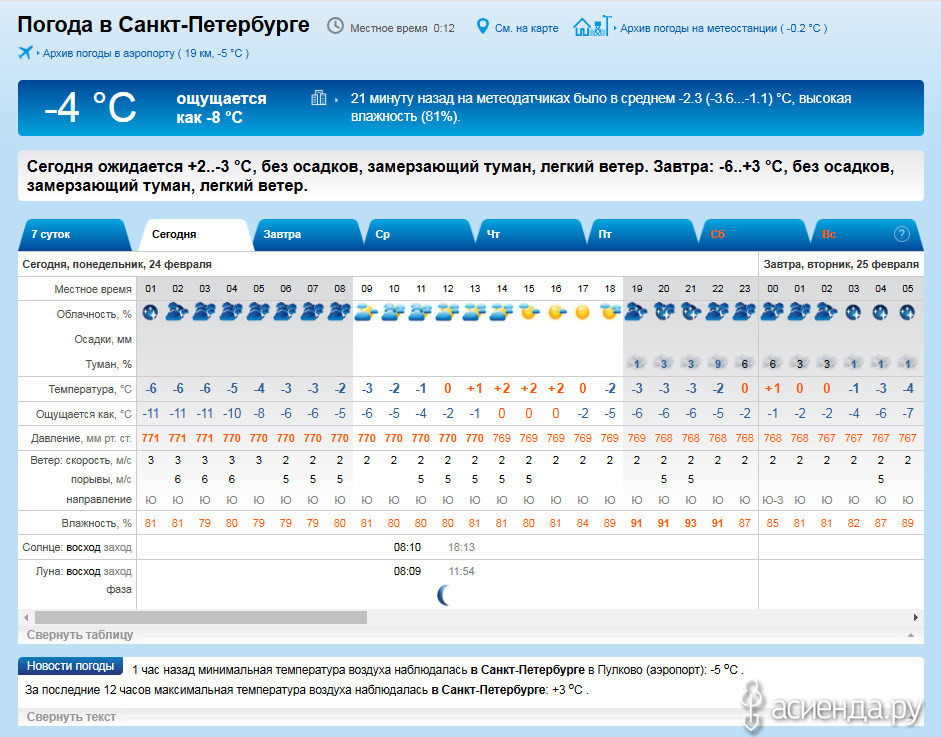Click the moon phase crescent icon
Image resolution: width=941 pixels, height=737 pixels.
(x=443, y=595)
